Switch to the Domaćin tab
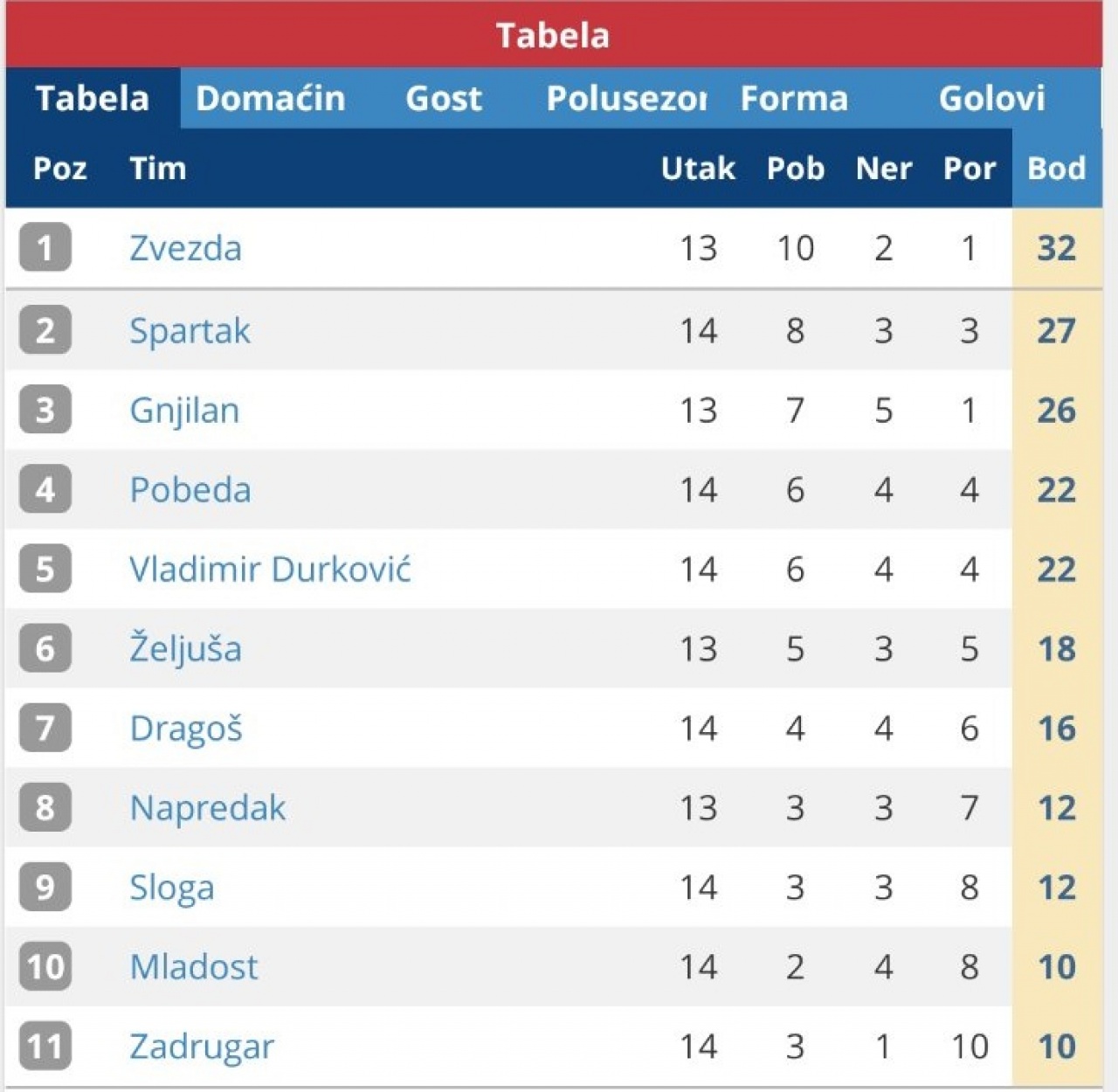 [270, 98]
